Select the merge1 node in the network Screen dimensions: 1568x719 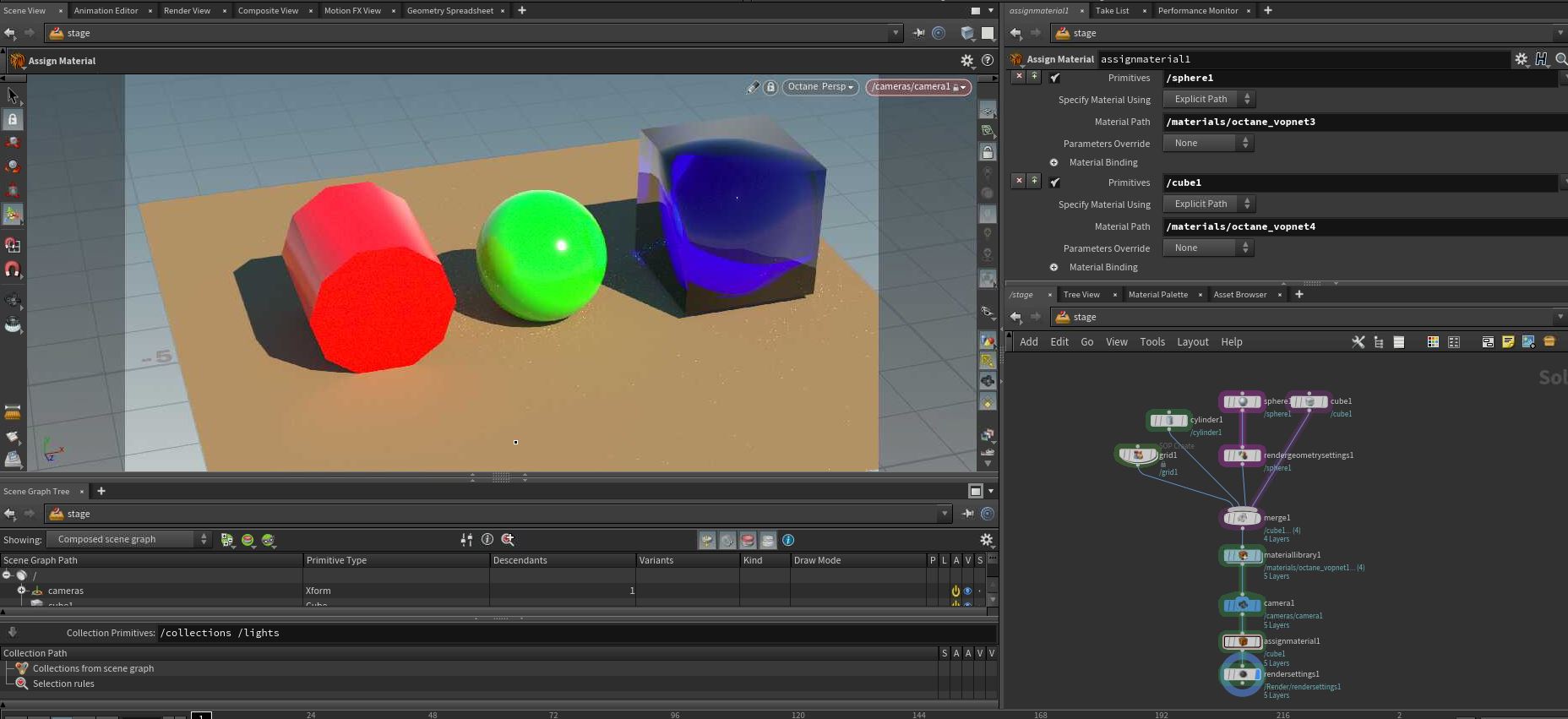coord(1242,517)
